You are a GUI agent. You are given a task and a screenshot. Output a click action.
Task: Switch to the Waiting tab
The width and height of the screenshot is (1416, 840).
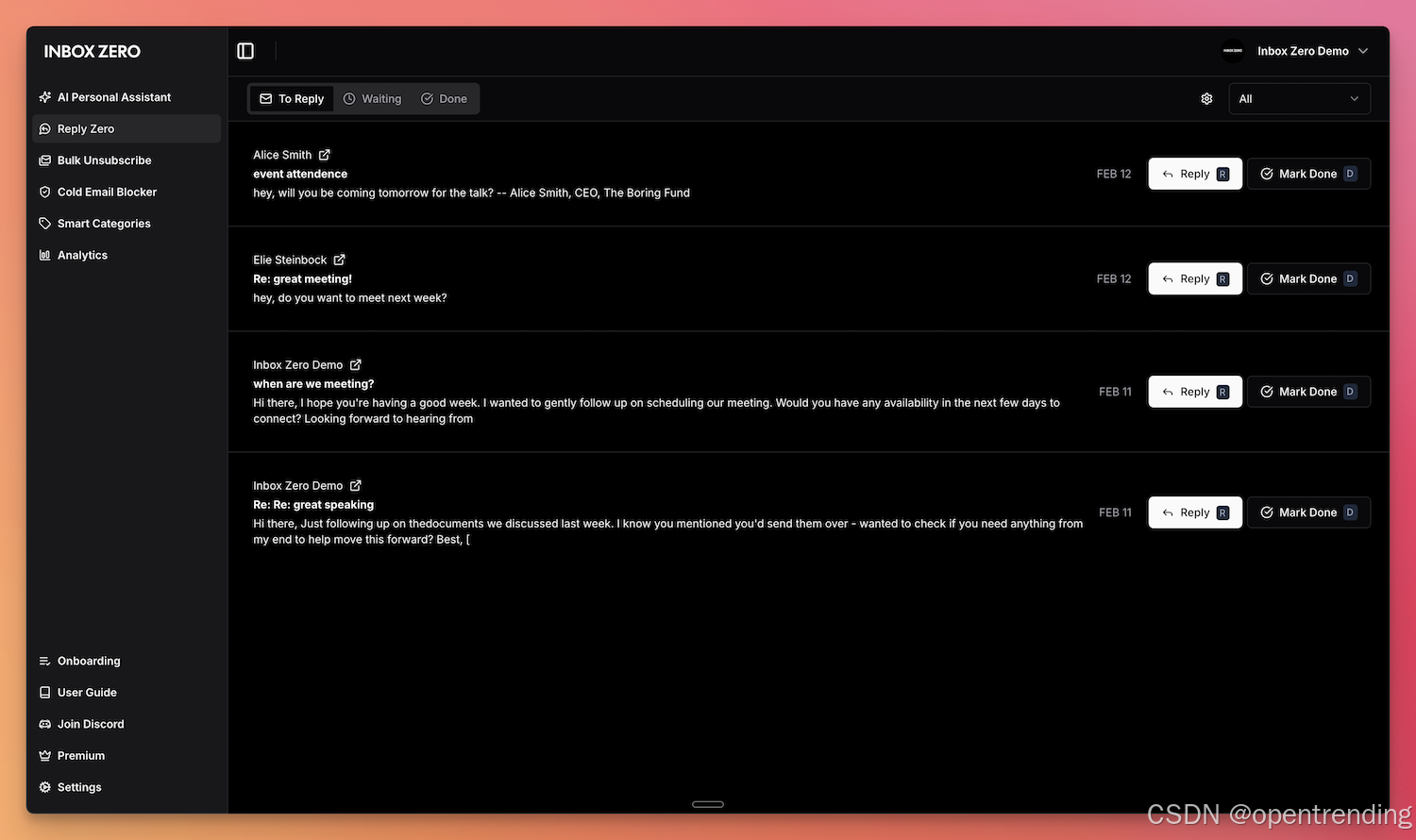(x=372, y=99)
